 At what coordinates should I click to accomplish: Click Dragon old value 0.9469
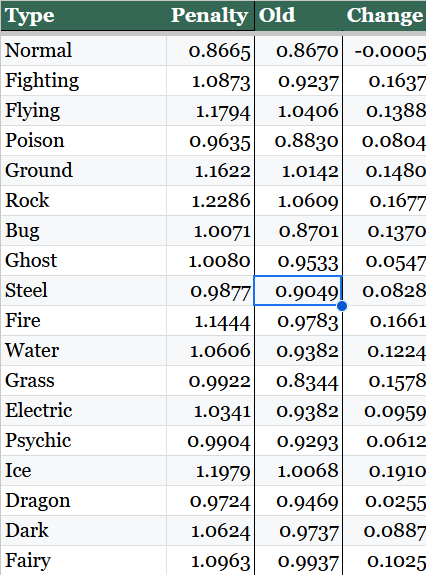298,501
